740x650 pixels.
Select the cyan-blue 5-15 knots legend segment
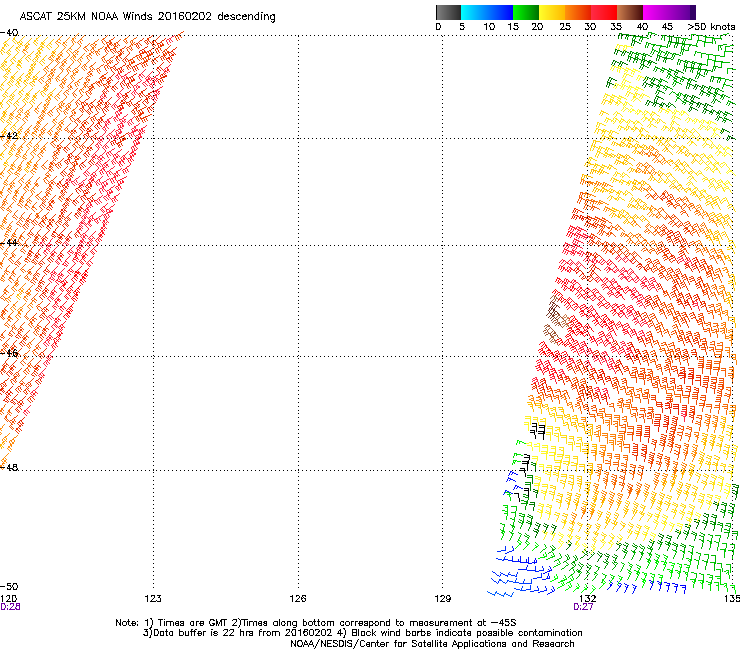point(487,12)
